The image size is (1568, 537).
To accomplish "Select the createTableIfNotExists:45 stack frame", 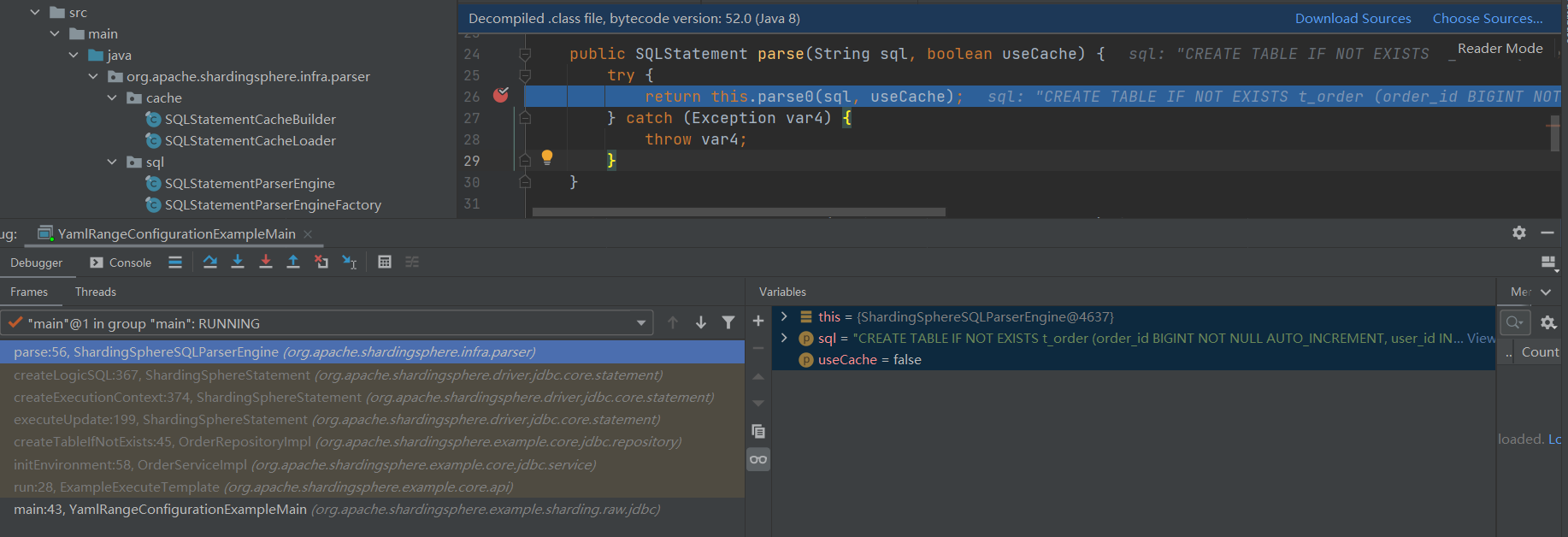I will (372, 441).
